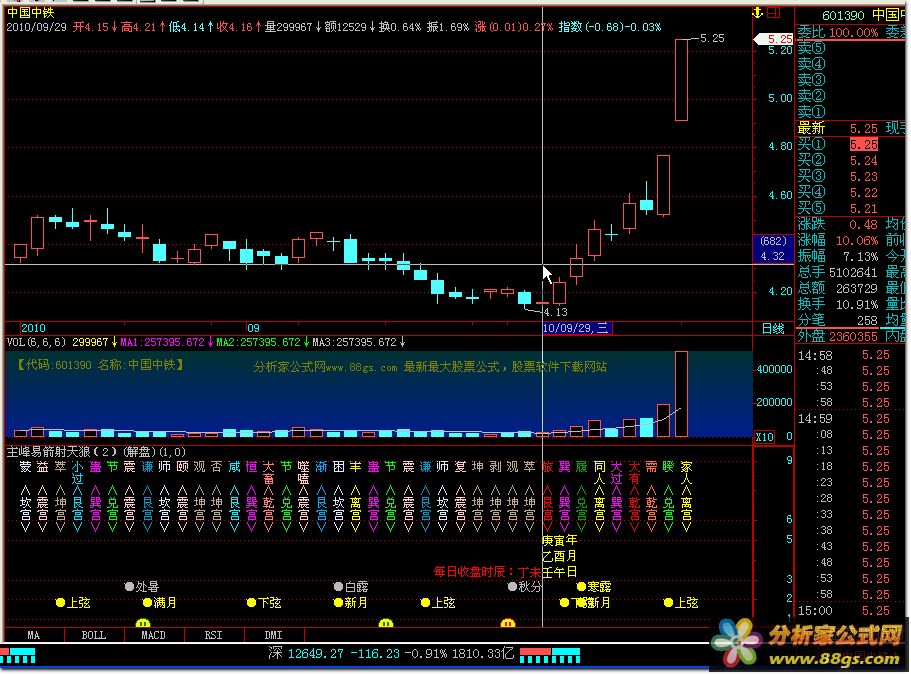Screen dimensions: 911x674
Task: Click the MA1:257395.672 volume value
Action: click(x=162, y=342)
